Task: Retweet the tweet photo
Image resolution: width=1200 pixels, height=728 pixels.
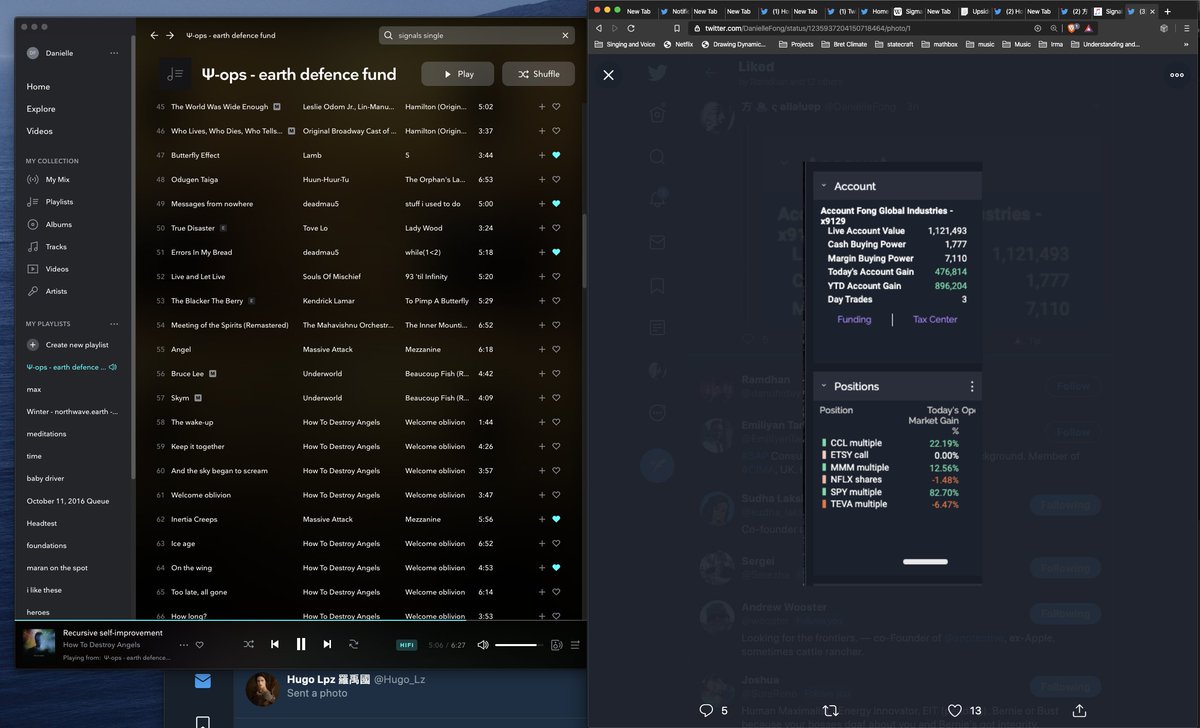Action: [830, 710]
